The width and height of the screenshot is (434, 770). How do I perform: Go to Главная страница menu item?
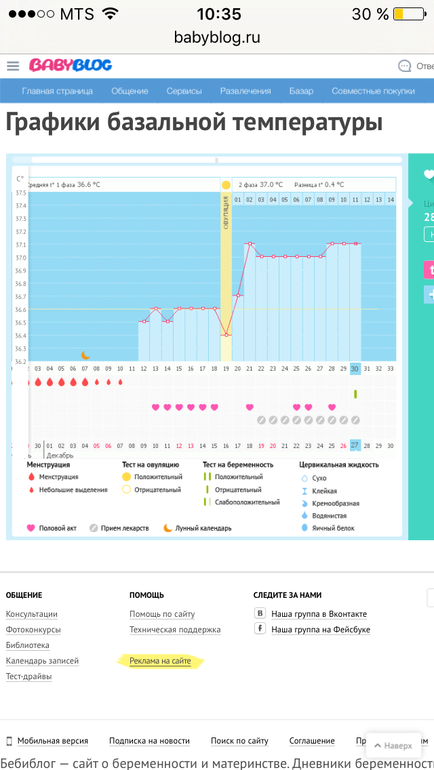(57, 91)
